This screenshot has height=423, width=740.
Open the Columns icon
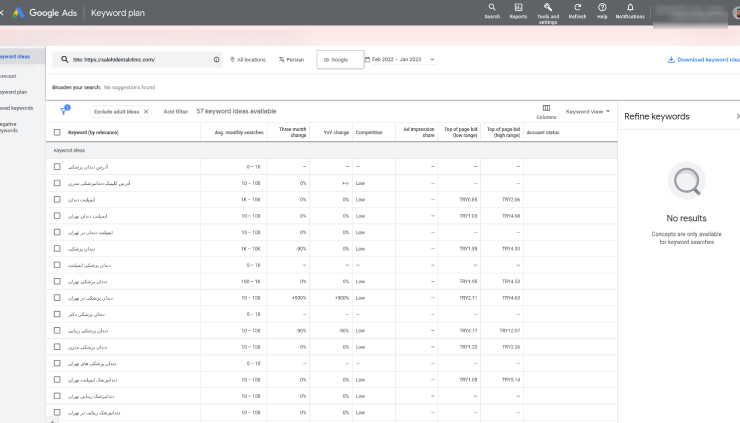[546, 108]
